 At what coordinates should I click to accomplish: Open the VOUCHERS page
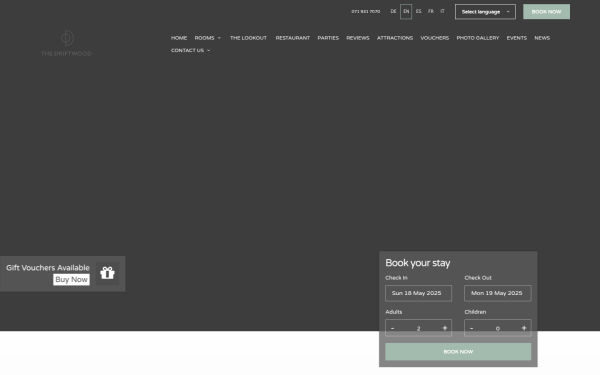click(435, 38)
